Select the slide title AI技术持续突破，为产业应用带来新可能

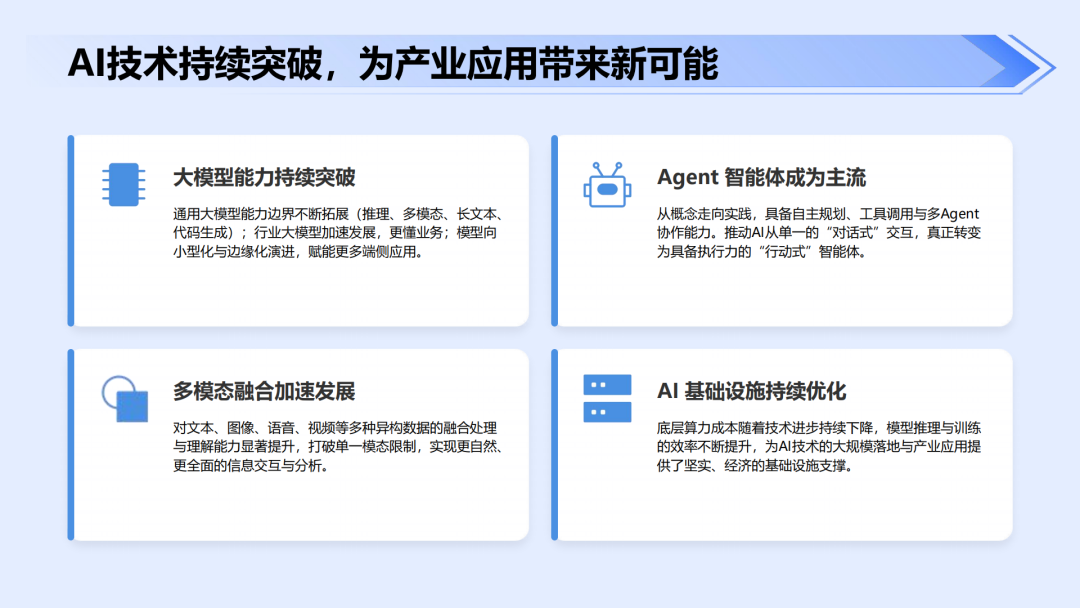tap(393, 64)
